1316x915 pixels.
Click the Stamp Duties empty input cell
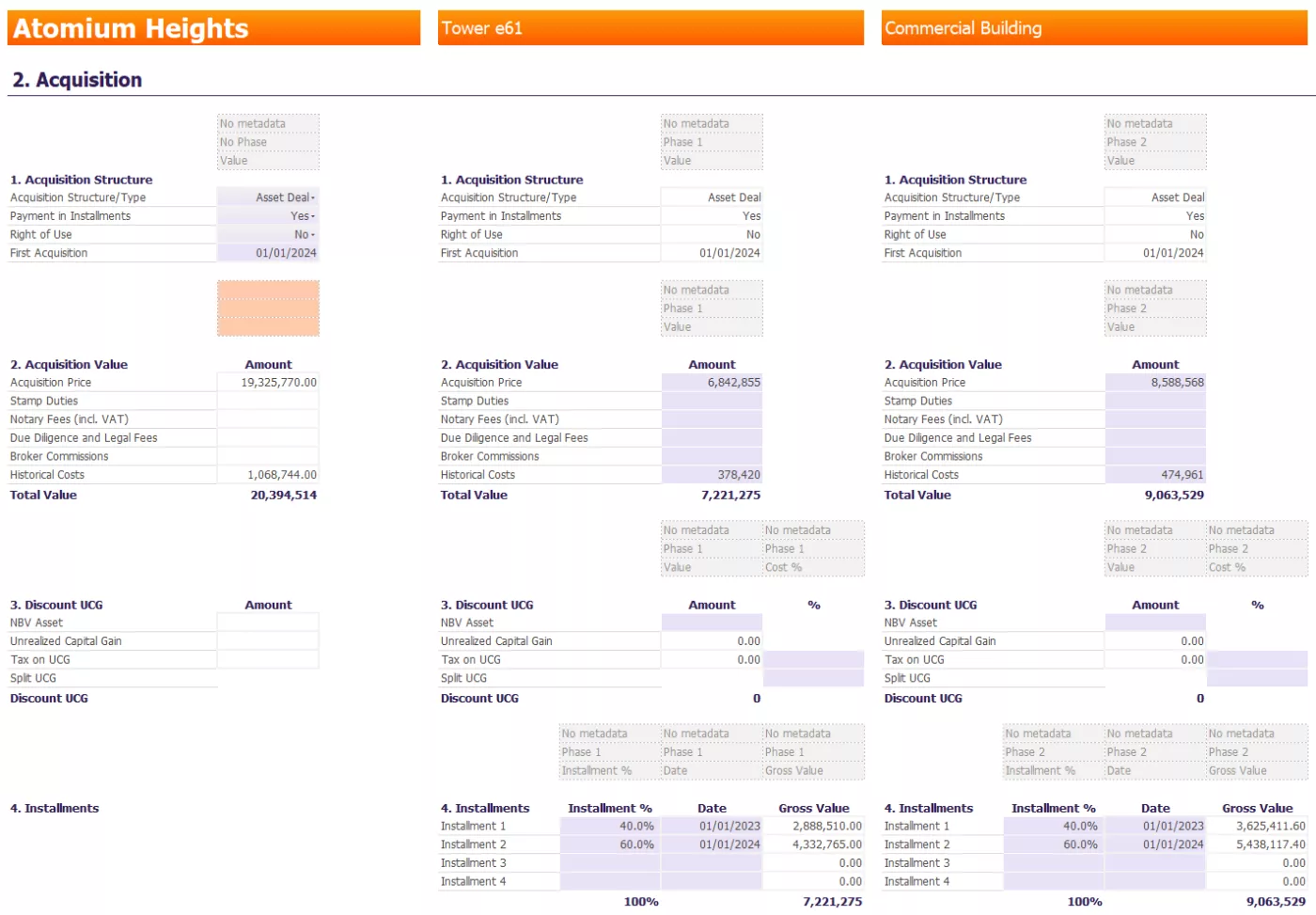click(268, 400)
